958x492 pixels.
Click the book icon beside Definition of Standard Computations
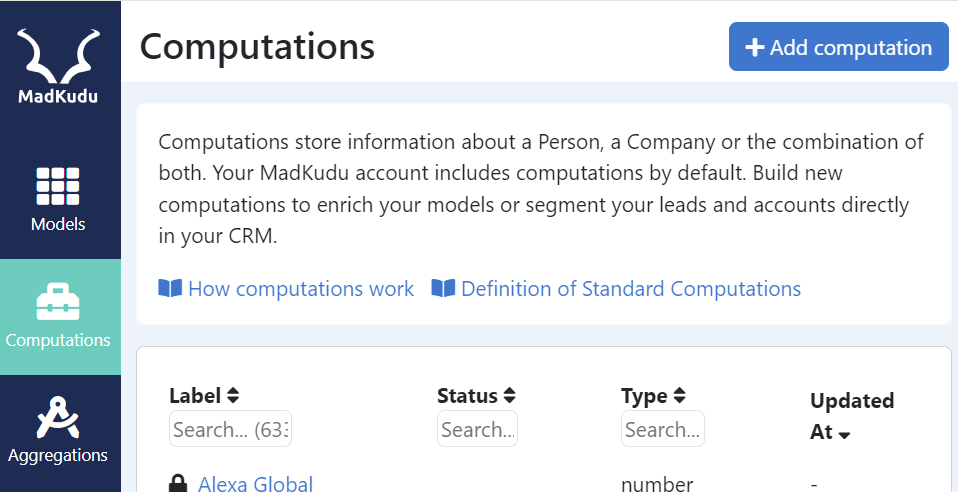coord(443,288)
